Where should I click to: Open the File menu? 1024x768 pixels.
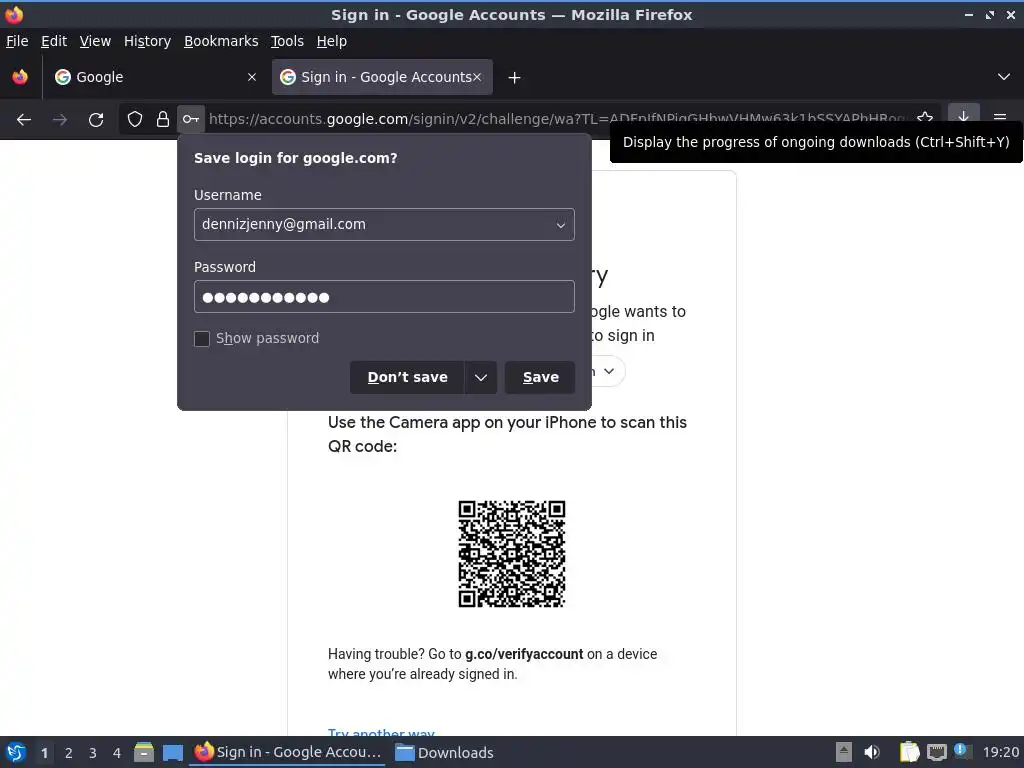click(17, 41)
